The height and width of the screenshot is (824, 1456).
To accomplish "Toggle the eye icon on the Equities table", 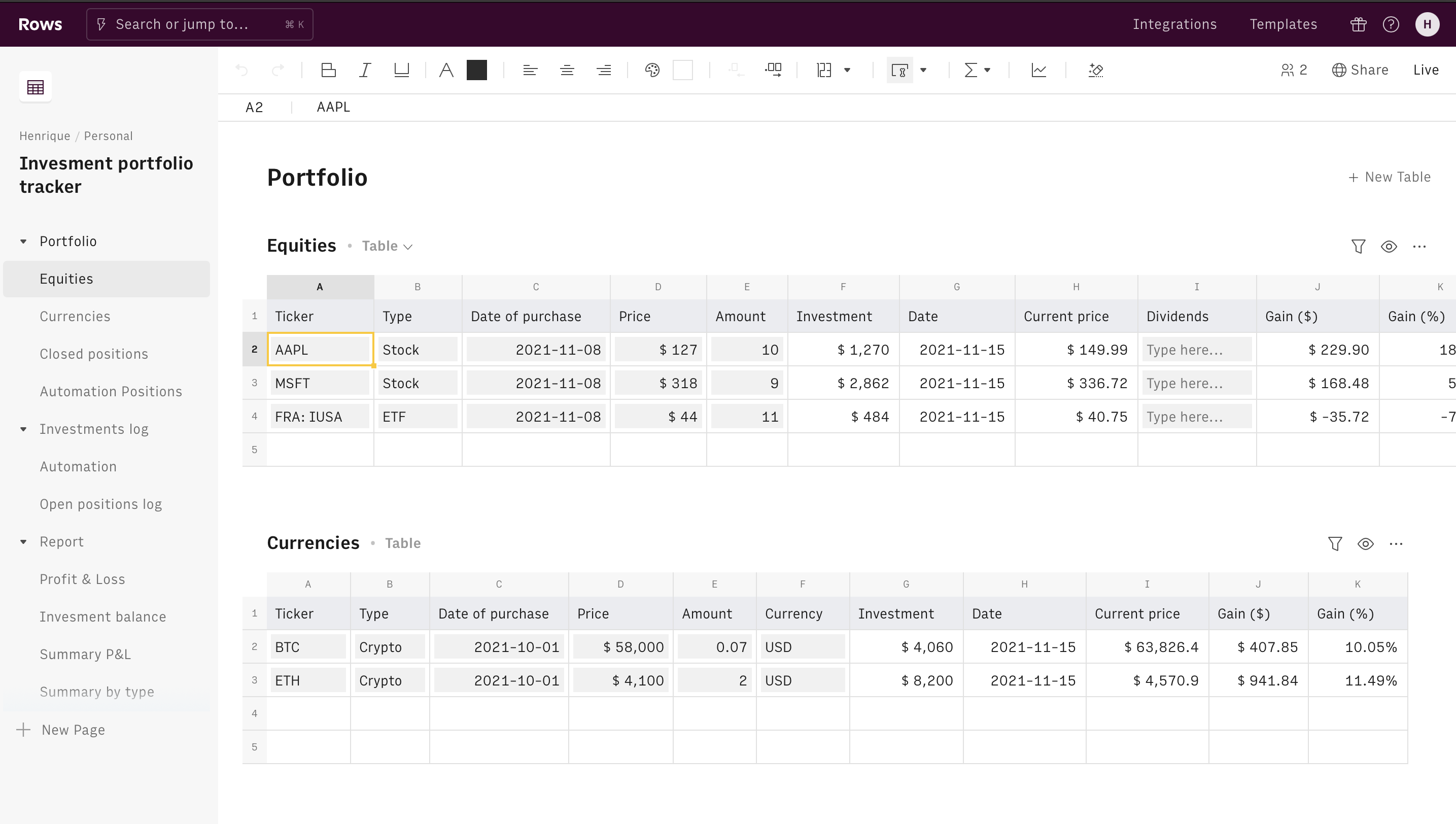I will pyautogui.click(x=1389, y=246).
